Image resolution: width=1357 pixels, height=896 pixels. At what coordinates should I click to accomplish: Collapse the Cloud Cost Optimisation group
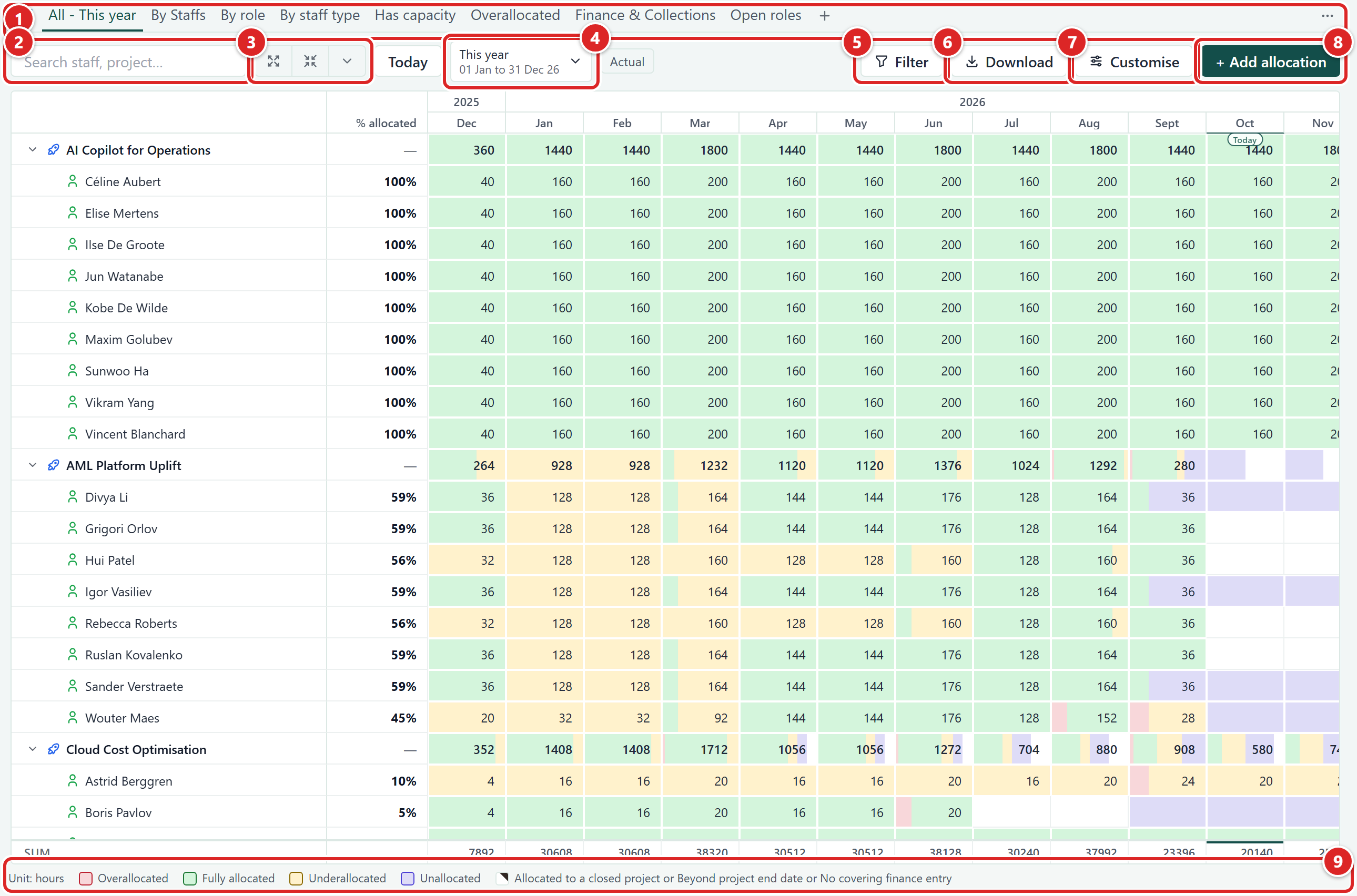[33, 749]
